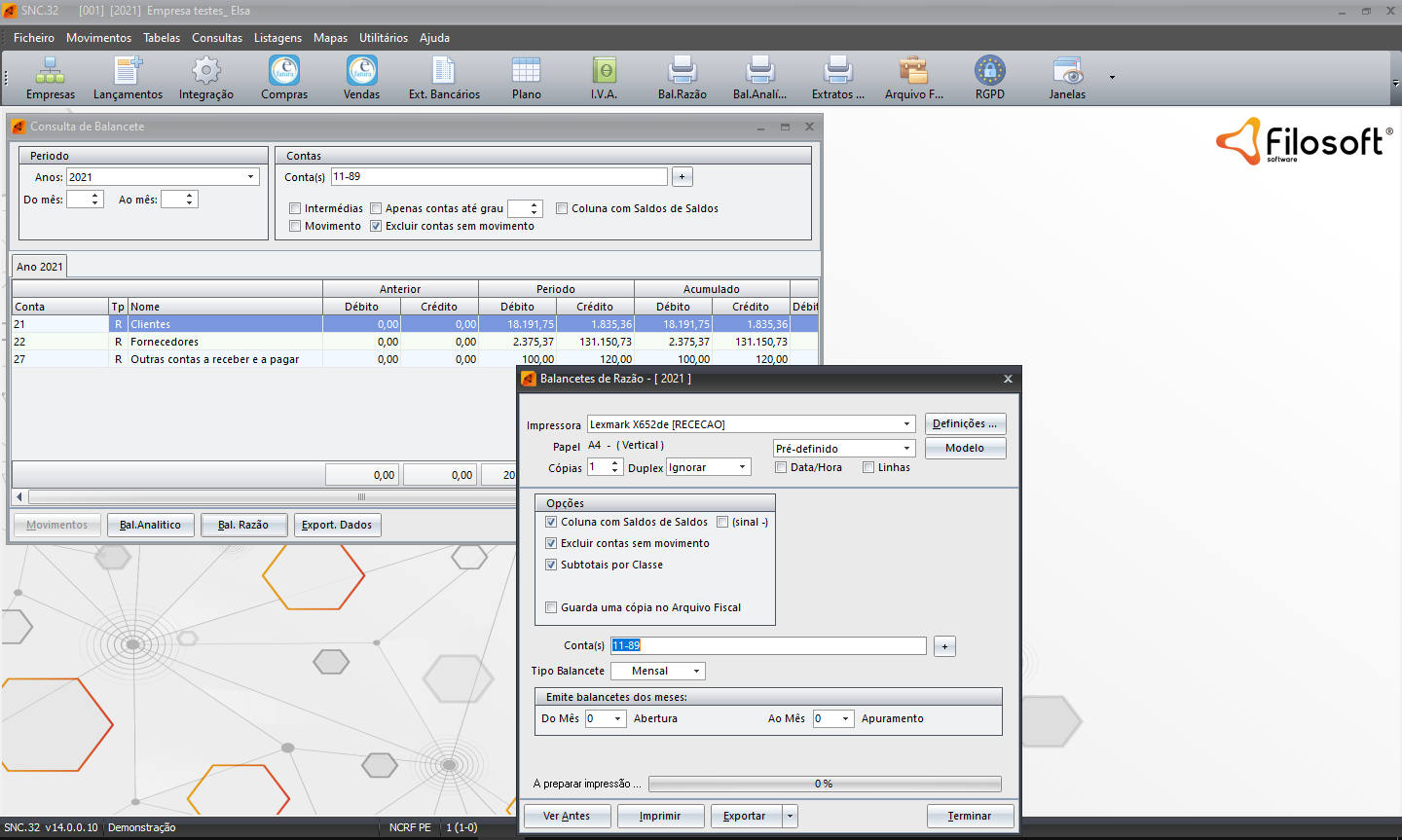This screenshot has width=1402, height=840.
Task: Expand the Impressora printer dropdown
Action: click(906, 424)
